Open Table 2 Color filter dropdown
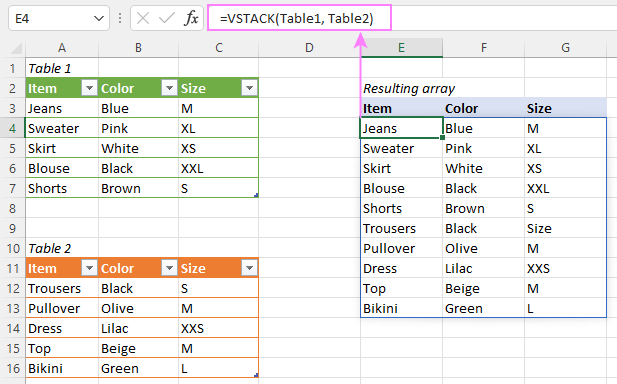The width and height of the screenshot is (617, 384). point(169,268)
